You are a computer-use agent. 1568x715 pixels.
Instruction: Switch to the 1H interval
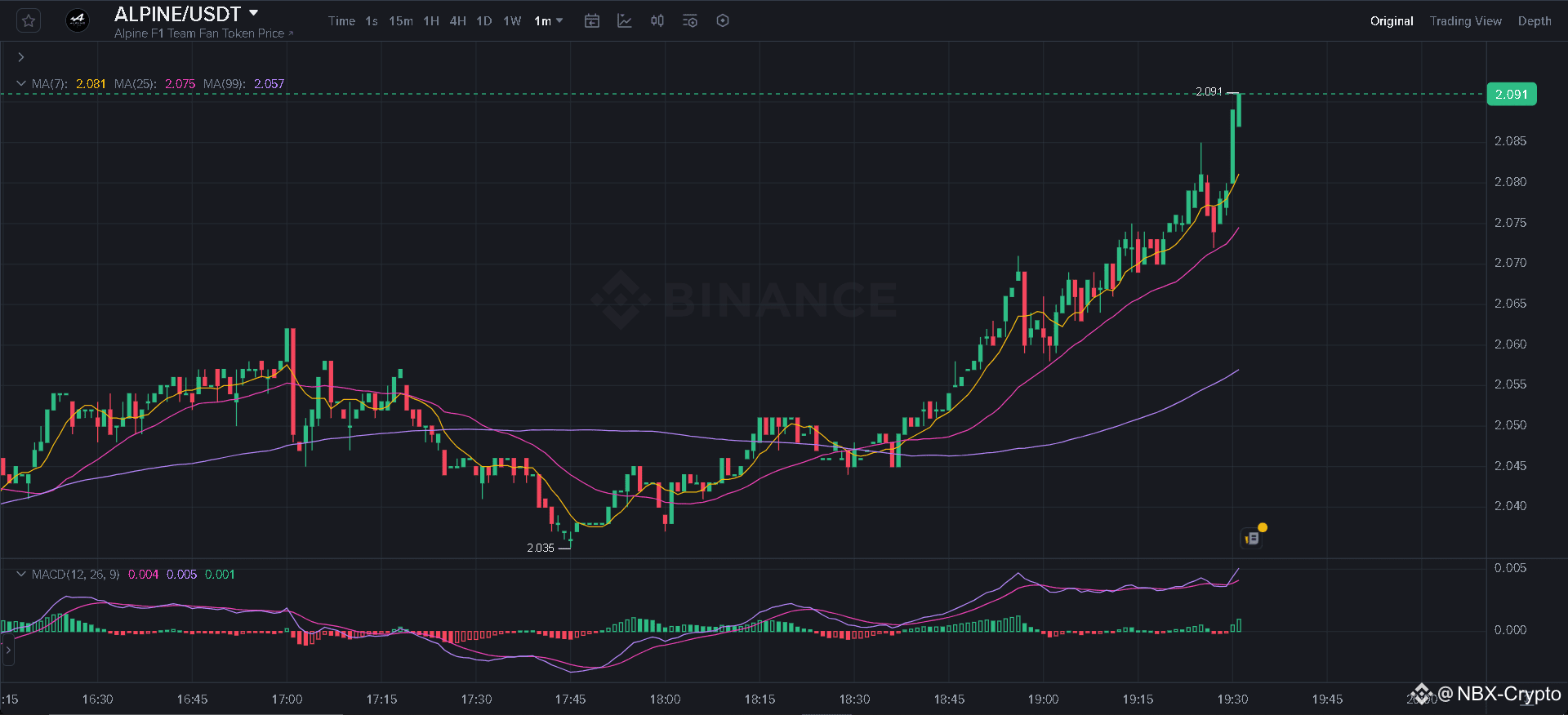(431, 21)
